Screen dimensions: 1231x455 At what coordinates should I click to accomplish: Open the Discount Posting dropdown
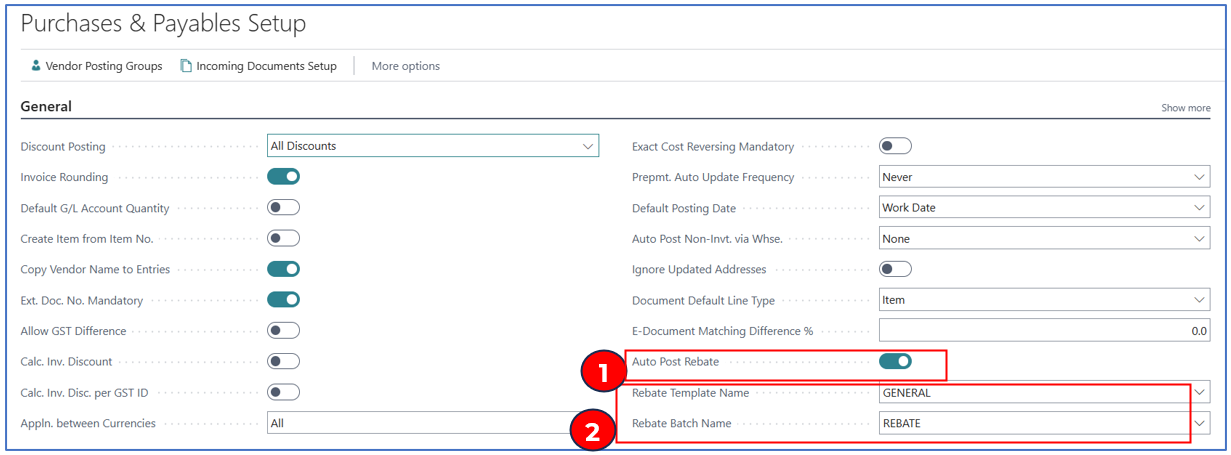coord(587,146)
